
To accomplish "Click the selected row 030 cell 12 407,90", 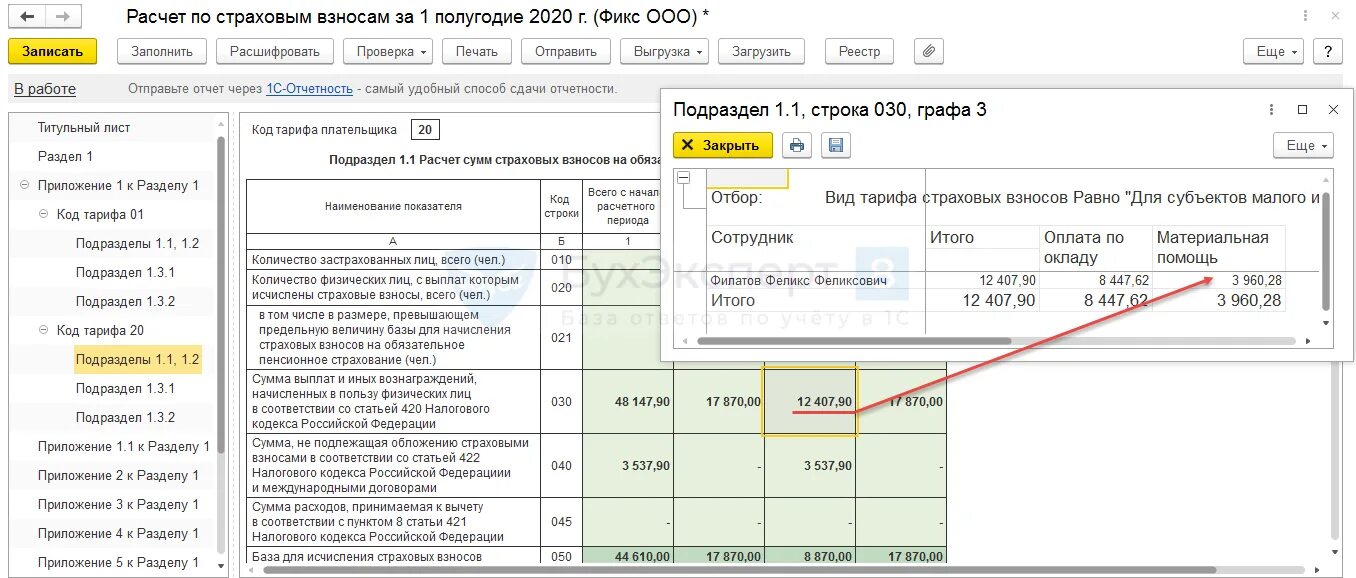I will tap(810, 402).
